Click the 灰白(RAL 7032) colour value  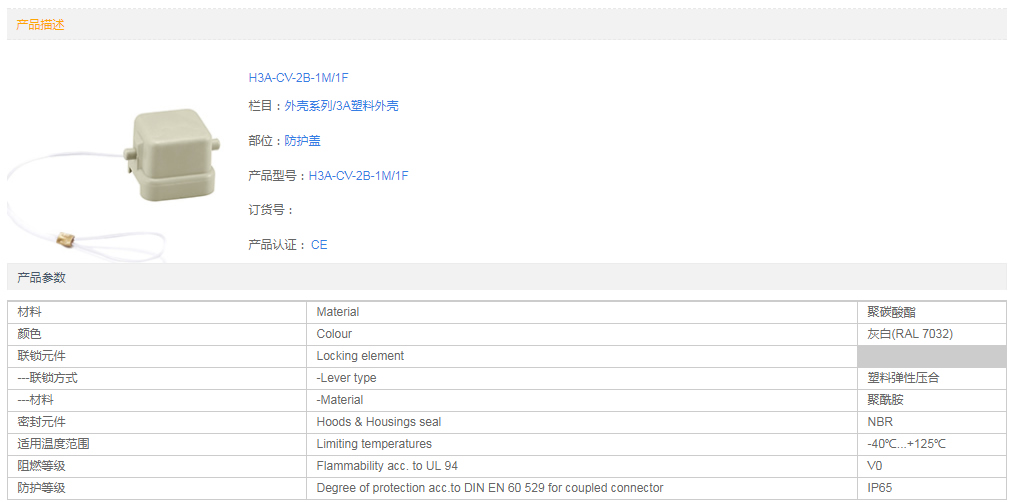point(909,334)
